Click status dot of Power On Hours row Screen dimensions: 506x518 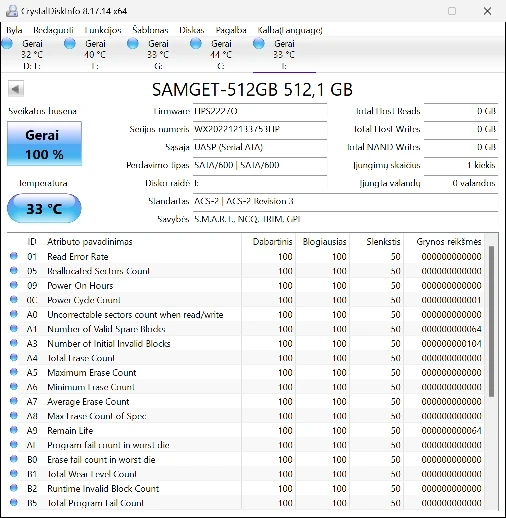[x=14, y=285]
